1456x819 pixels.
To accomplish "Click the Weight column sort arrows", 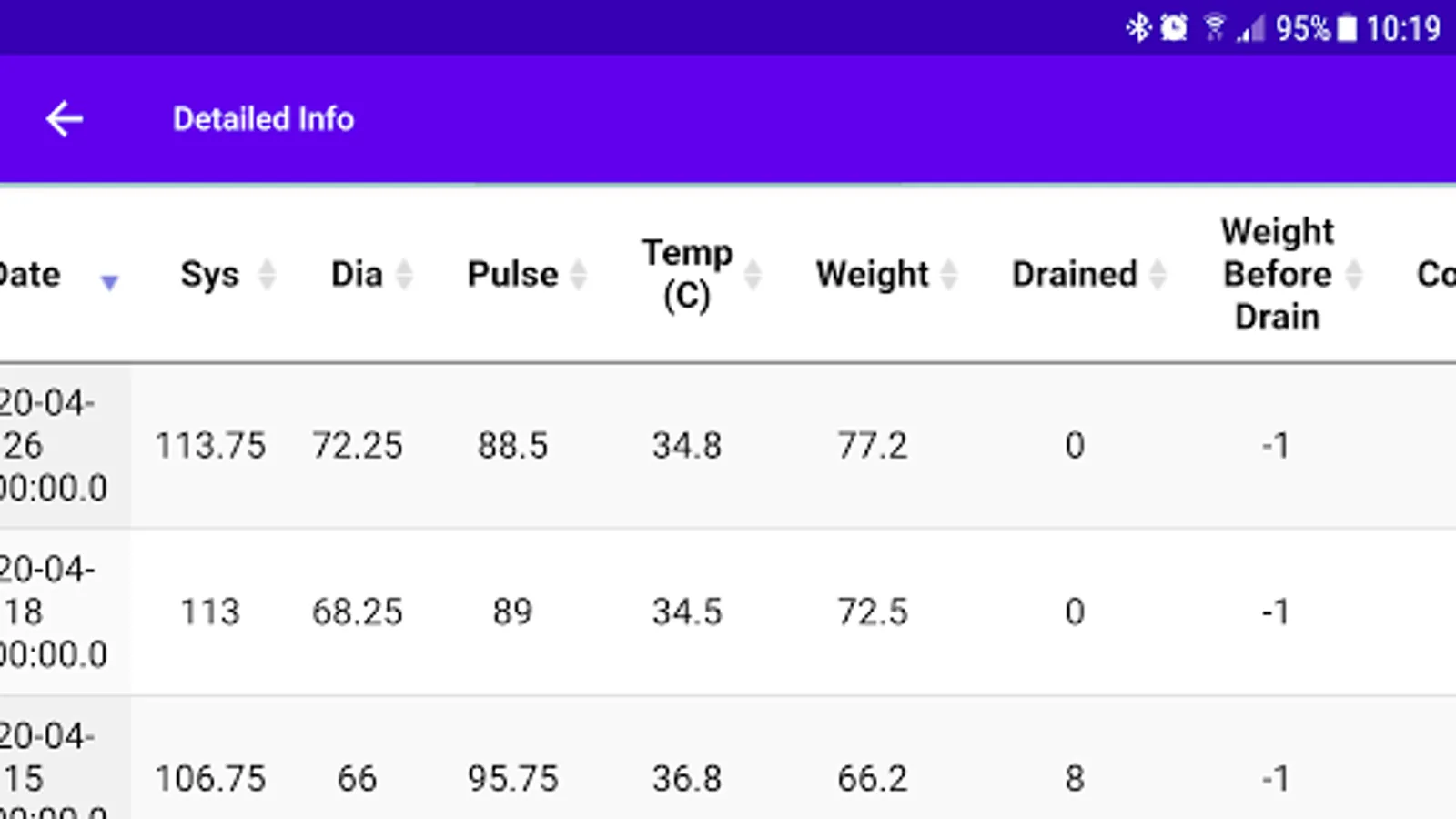I will point(948,274).
